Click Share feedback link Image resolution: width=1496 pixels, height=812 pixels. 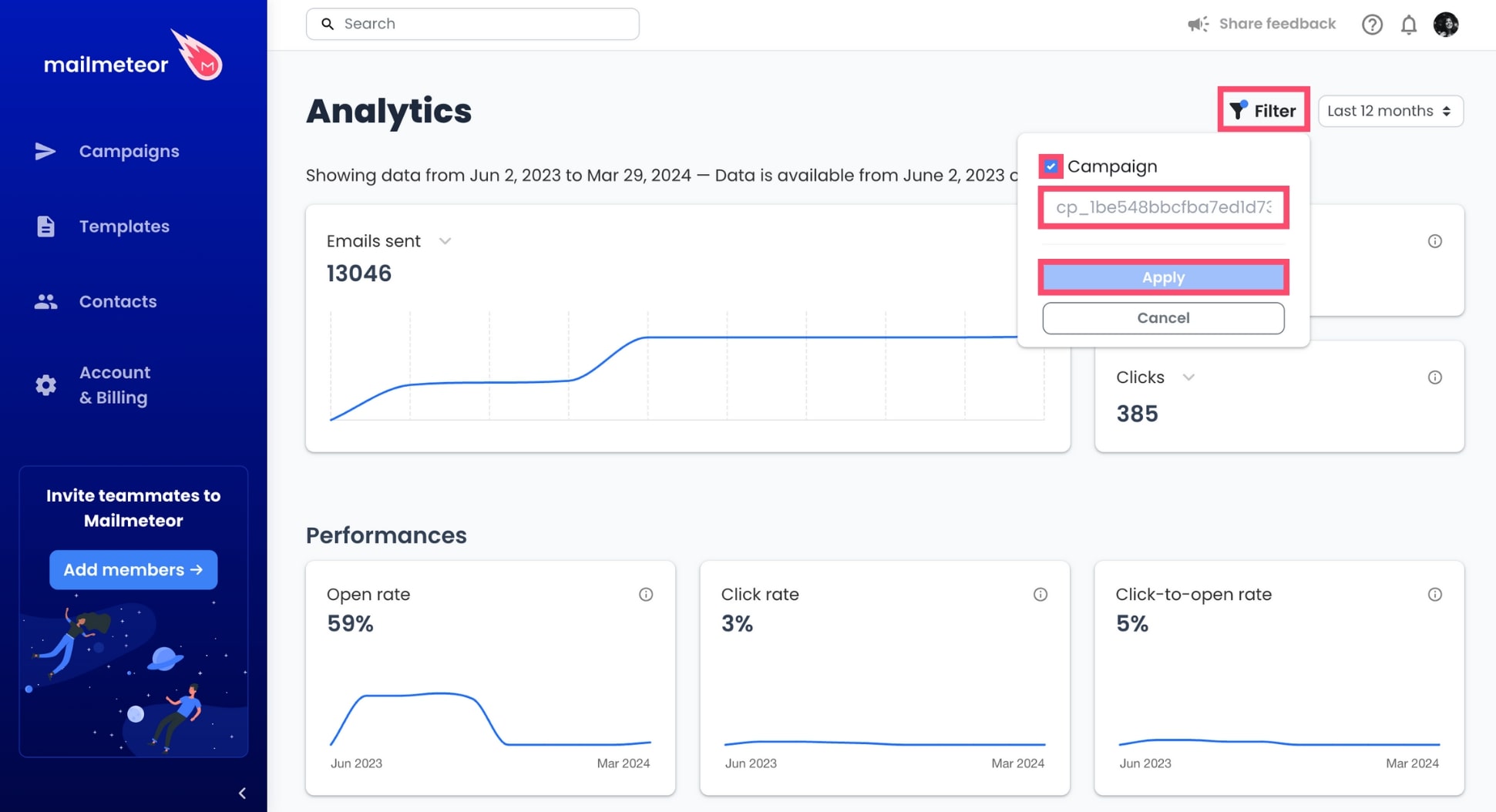[x=1276, y=24]
